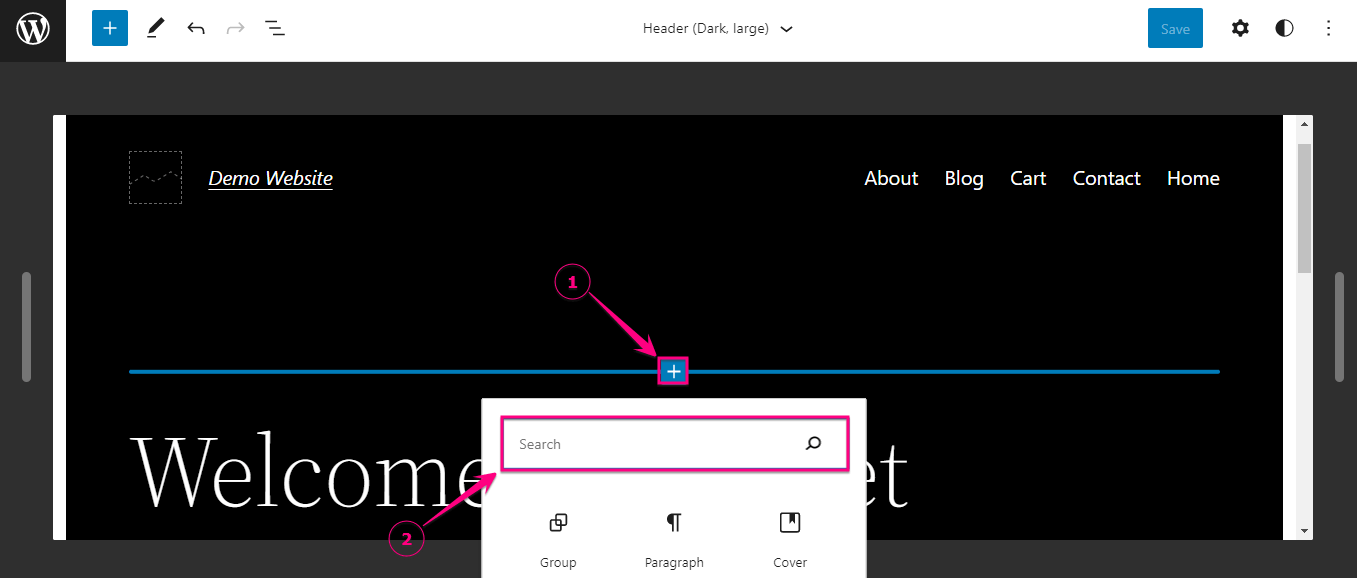Click the Redo arrow
Image resolution: width=1357 pixels, height=578 pixels.
(236, 28)
